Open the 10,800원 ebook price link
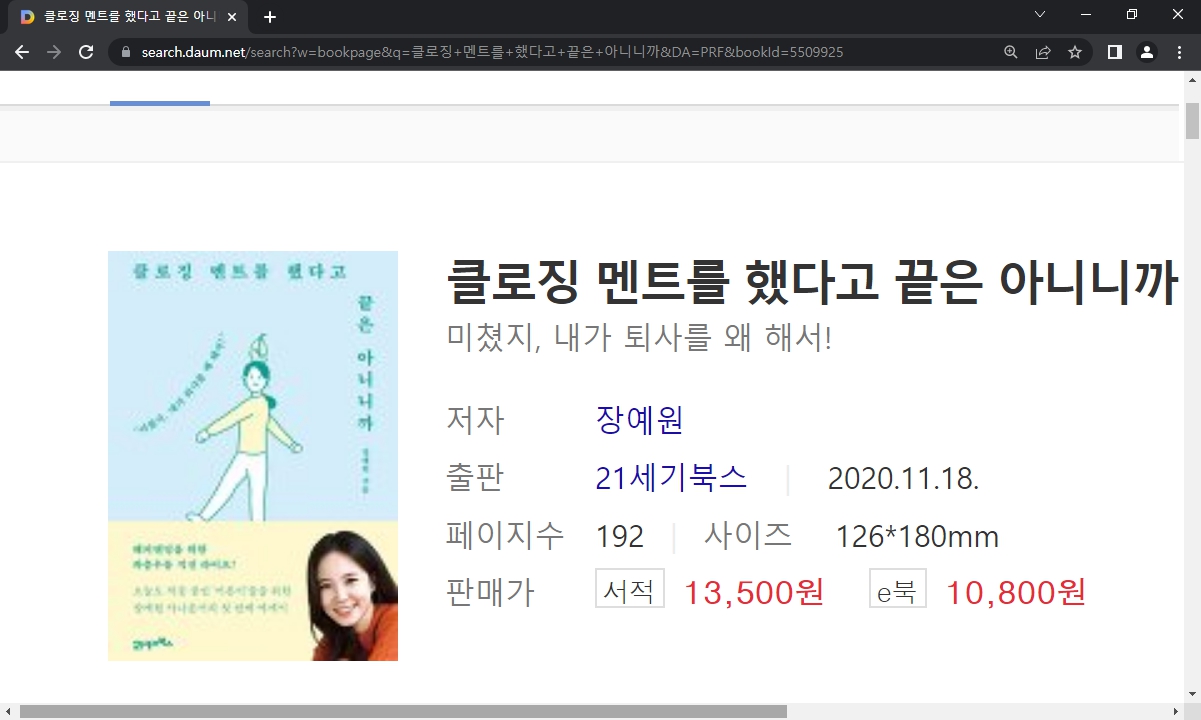Screen dimensions: 1201x720 point(1016,592)
